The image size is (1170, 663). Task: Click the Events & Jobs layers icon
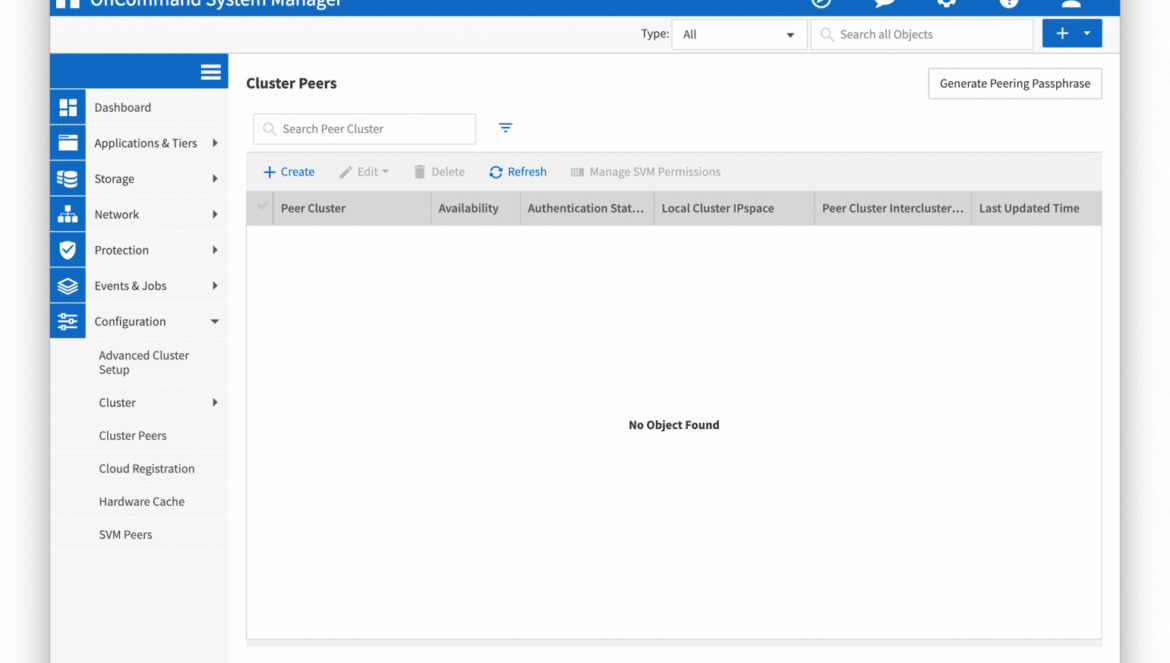pos(68,286)
